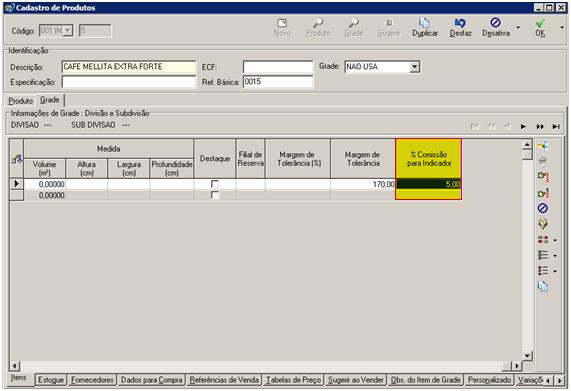The image size is (571, 391).
Task: Switch to the Itens bottom tab
Action: (x=18, y=378)
